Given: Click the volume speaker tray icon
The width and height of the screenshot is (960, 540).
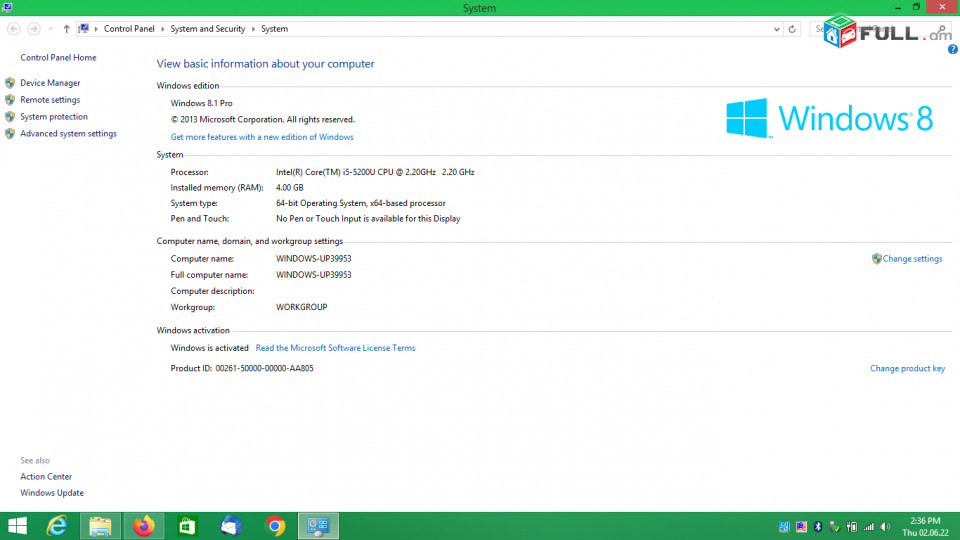Looking at the screenshot, I should (x=885, y=527).
